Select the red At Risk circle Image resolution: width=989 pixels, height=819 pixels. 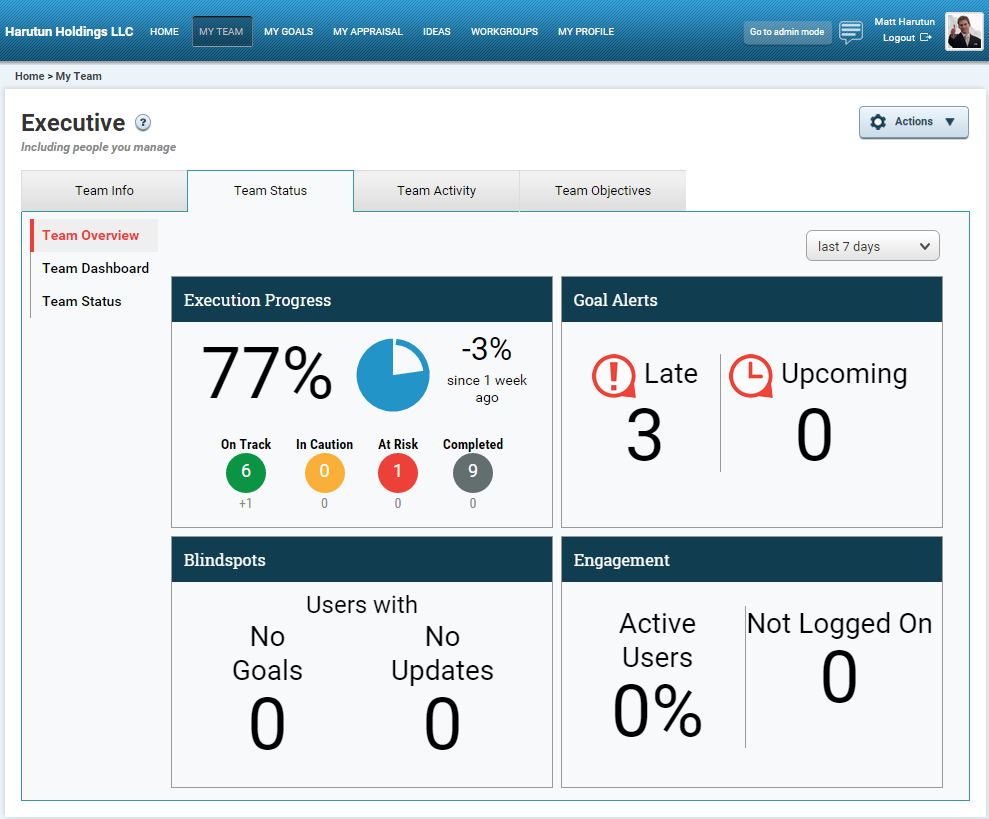[x=397, y=472]
